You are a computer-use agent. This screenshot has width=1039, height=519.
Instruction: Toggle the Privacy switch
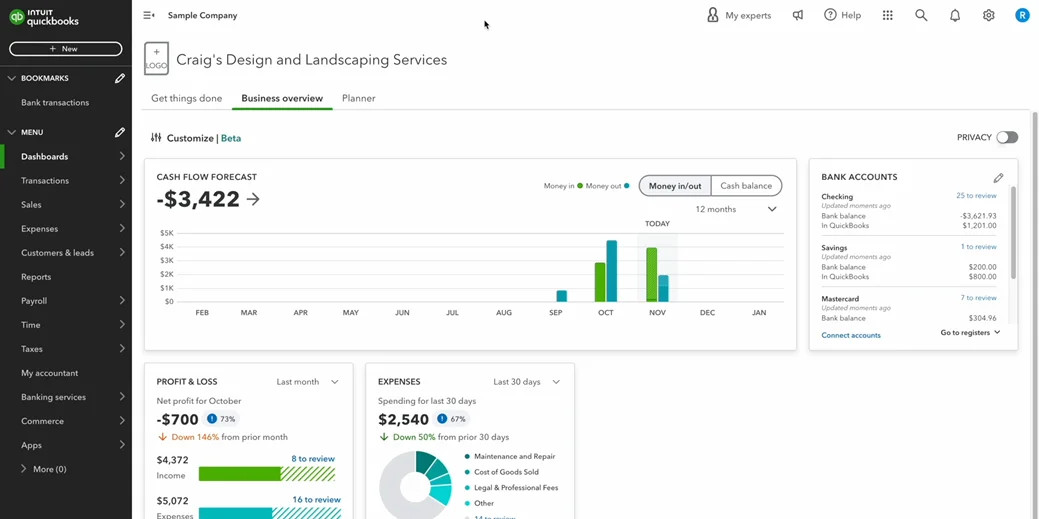[1006, 138]
